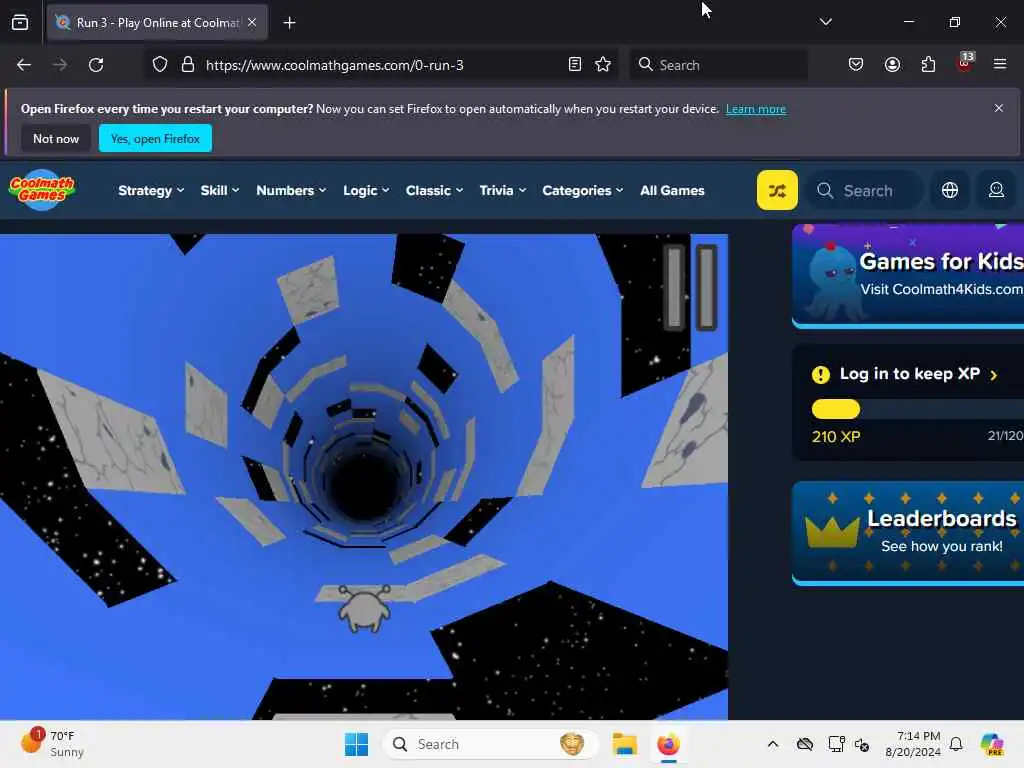Toggle reader view in the address bar
This screenshot has height=768, width=1024.
coord(575,65)
